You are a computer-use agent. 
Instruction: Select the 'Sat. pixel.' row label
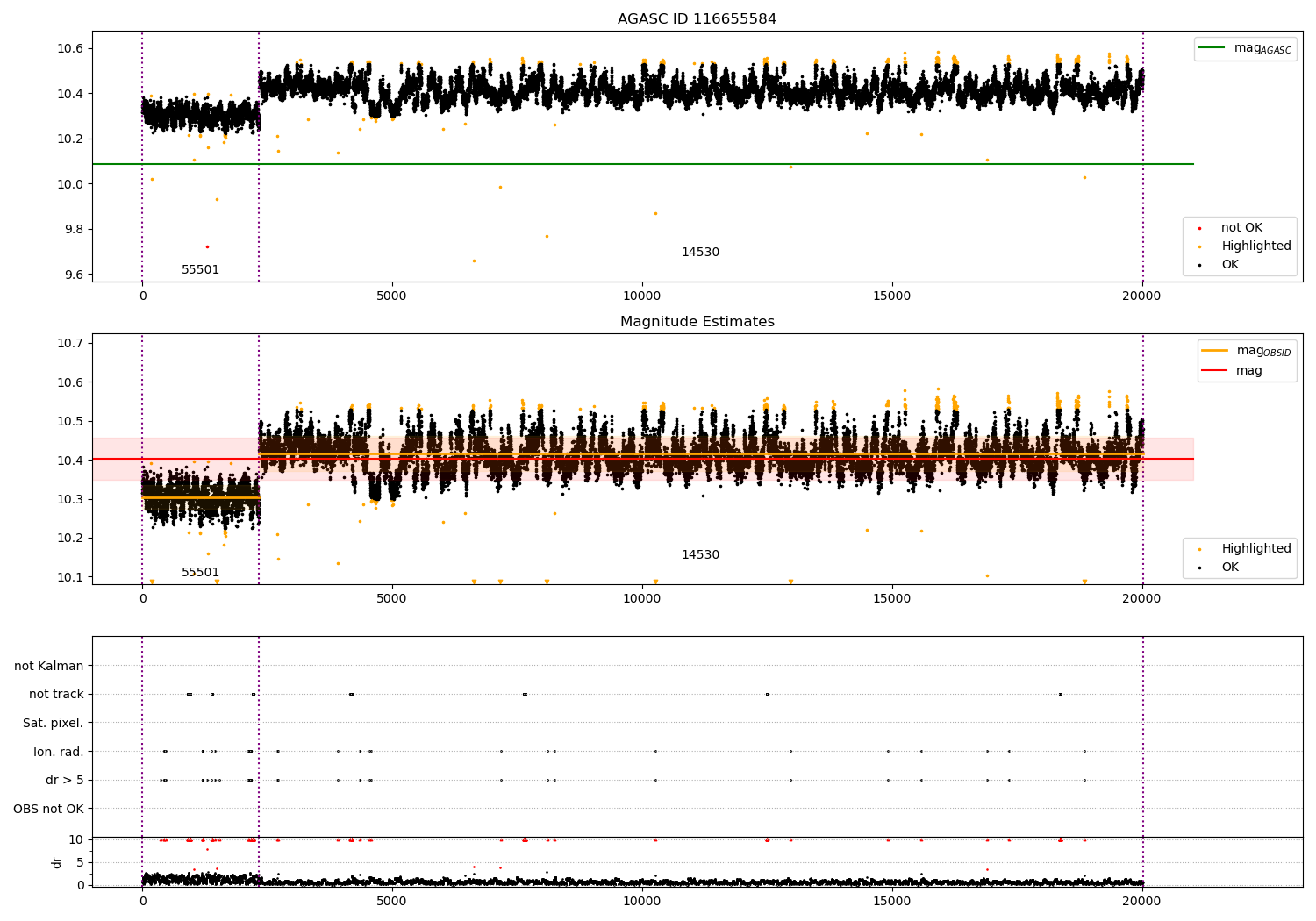pyautogui.click(x=53, y=724)
